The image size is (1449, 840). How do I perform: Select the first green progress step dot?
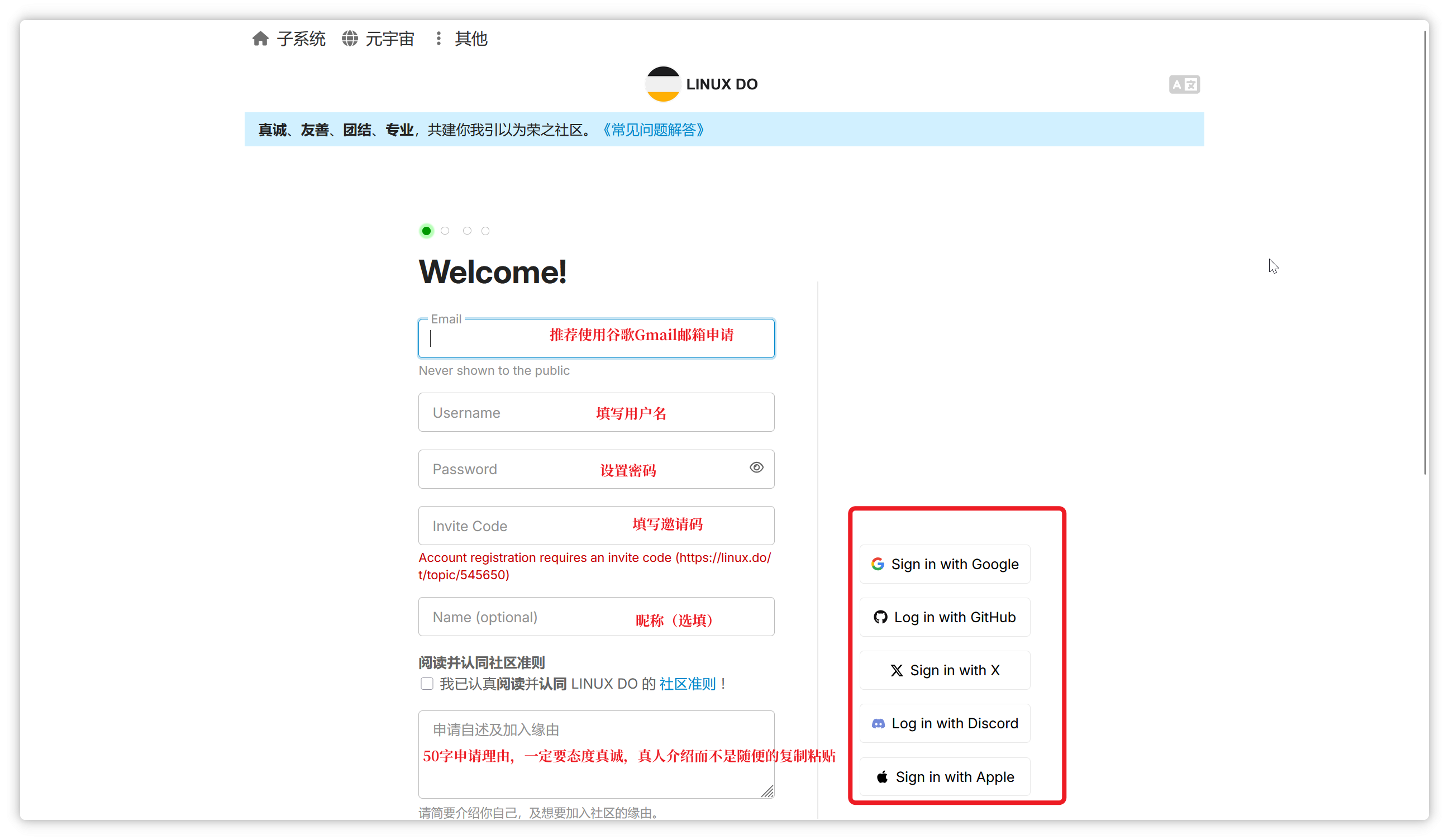pos(426,231)
